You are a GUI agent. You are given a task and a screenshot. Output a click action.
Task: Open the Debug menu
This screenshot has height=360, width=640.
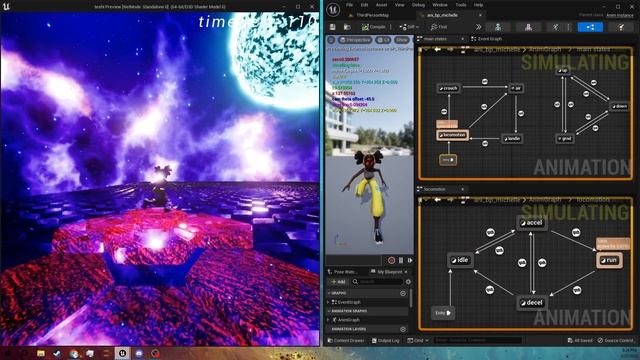click(x=418, y=5)
